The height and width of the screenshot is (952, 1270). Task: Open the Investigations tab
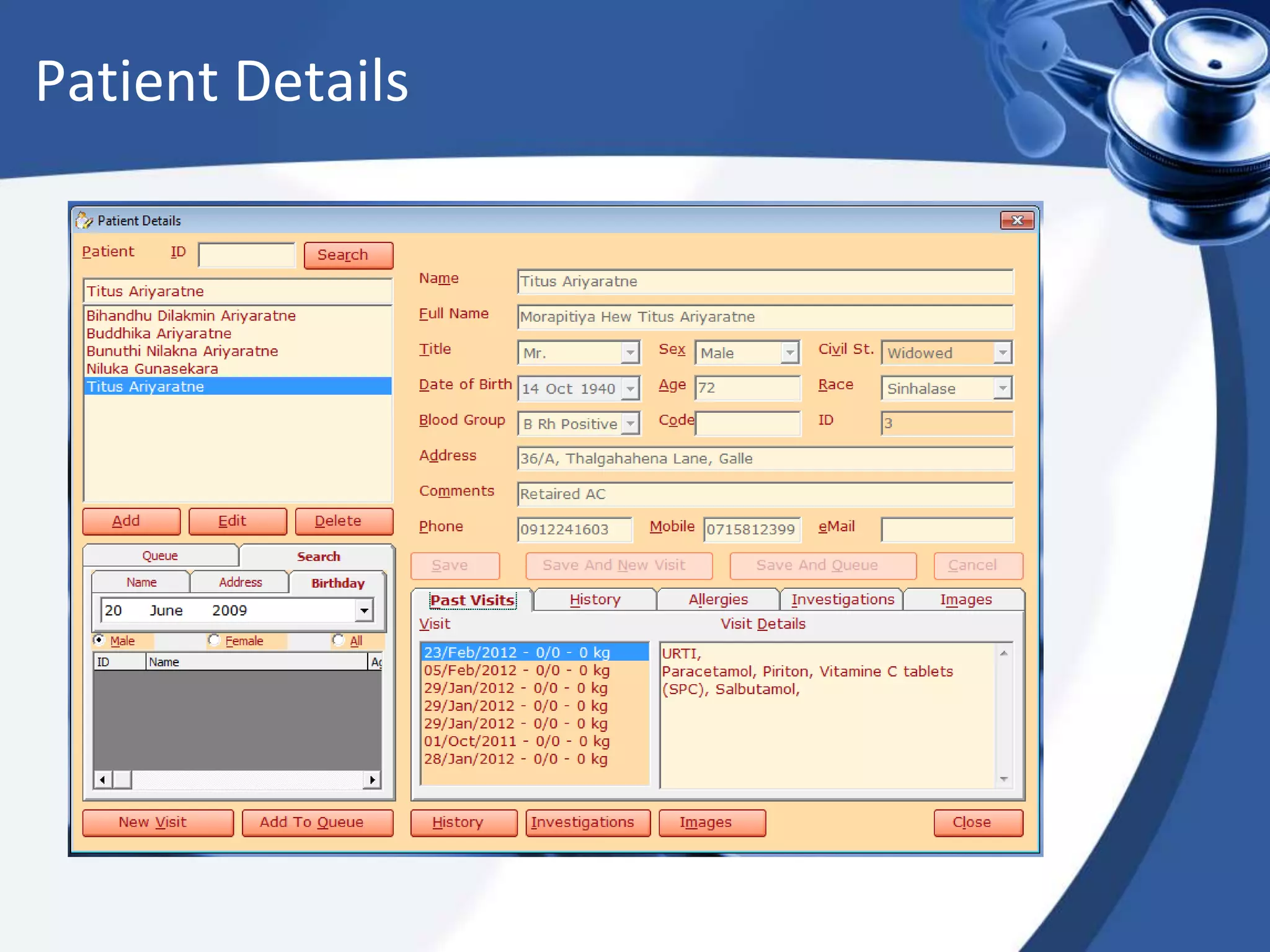tap(842, 599)
